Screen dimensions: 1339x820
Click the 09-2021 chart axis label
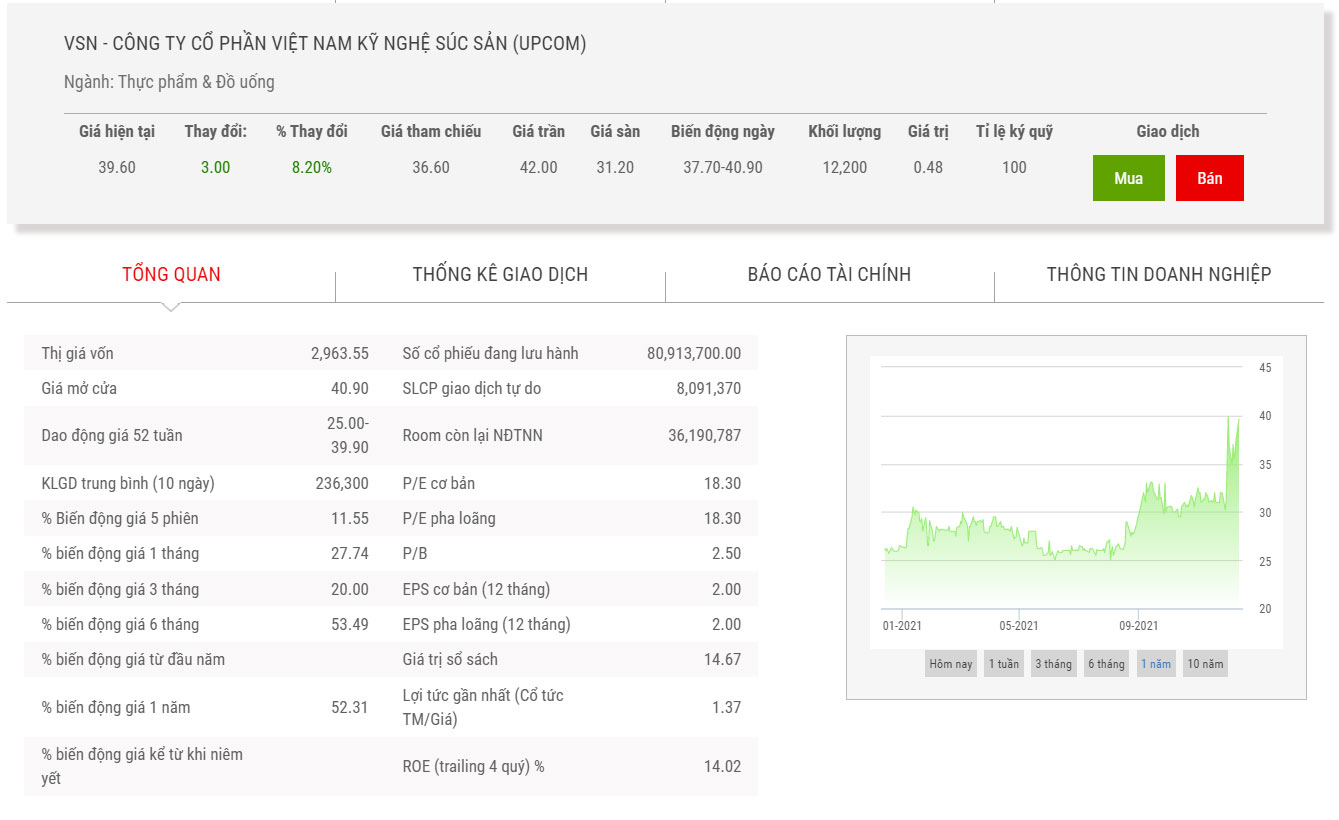[x=1138, y=626]
